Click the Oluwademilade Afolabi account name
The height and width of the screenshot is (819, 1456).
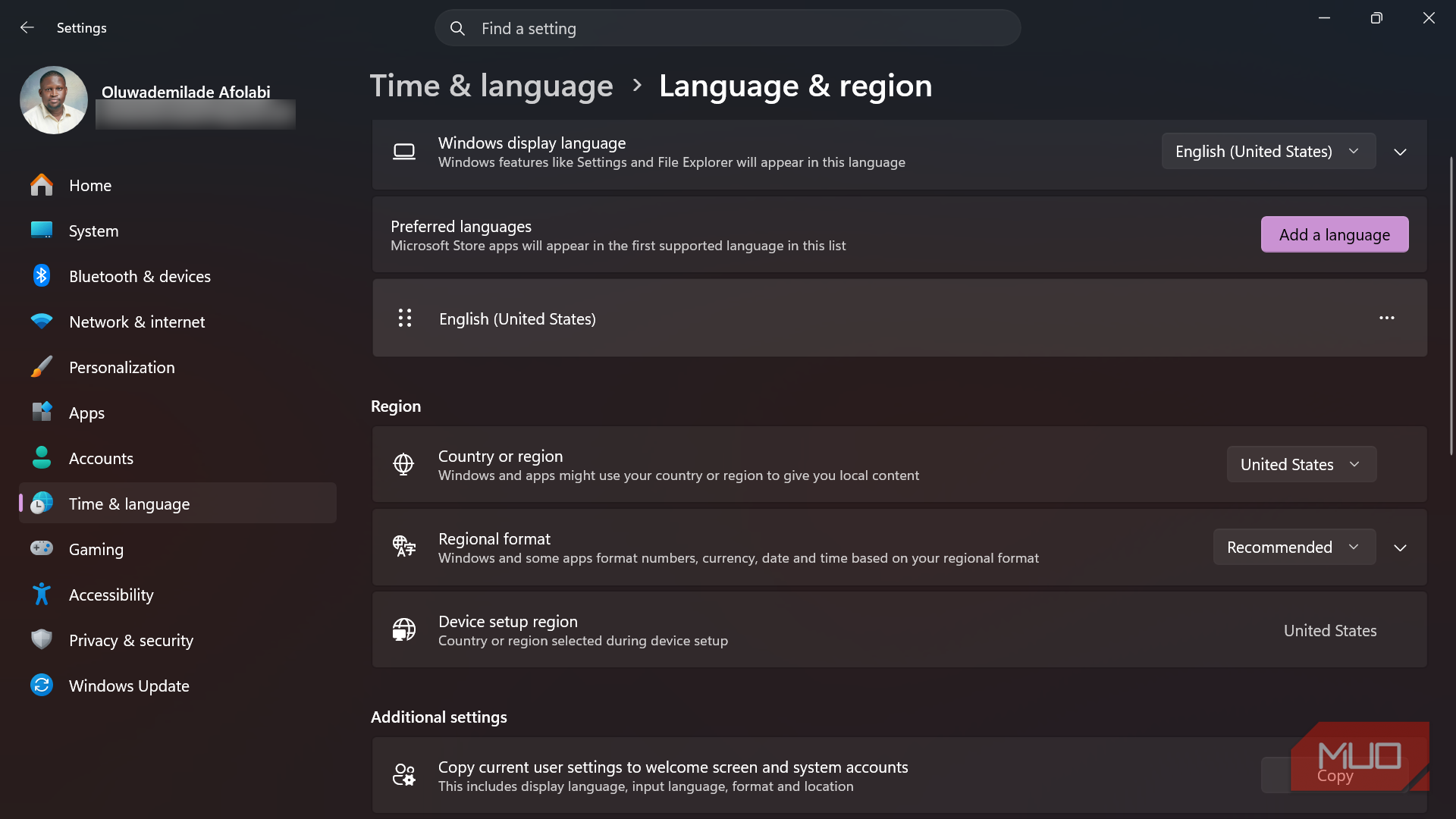click(186, 92)
